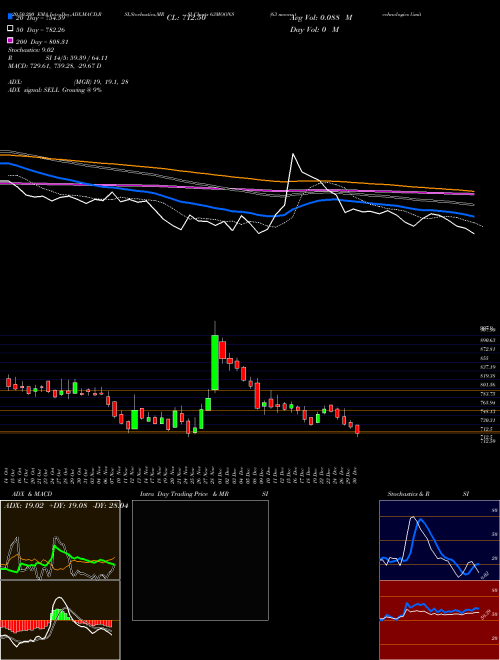This screenshot has width=500, height=660.
Task: Click the ADX indicator chart thumbnail
Action: 60,540
